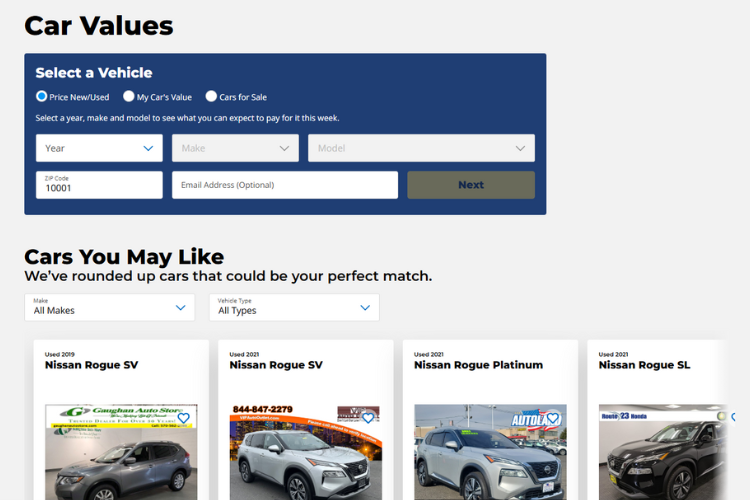Viewport: 750px width, 500px height.
Task: Select the Price New/Used radio option
Action: tap(42, 96)
